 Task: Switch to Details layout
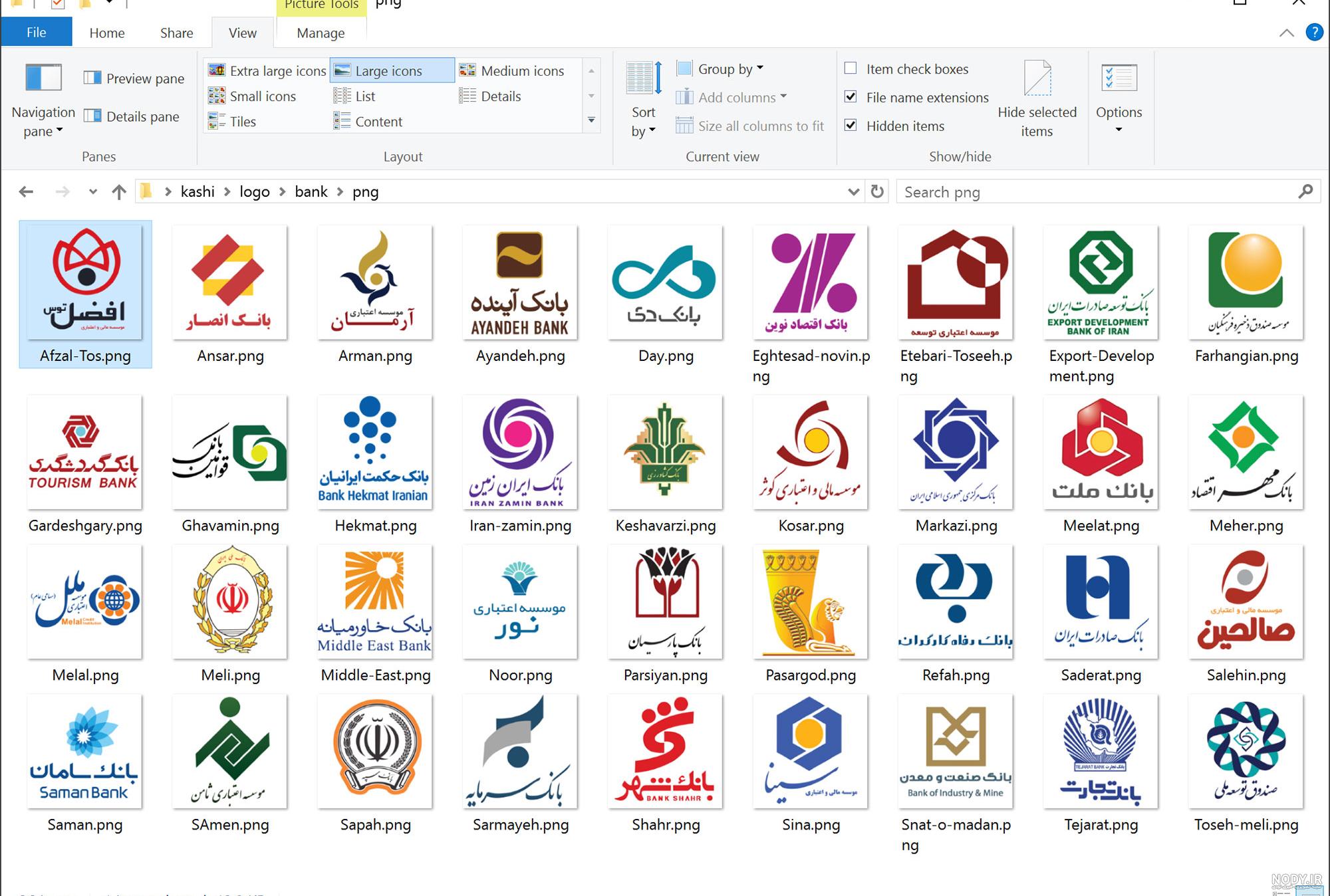click(x=490, y=96)
